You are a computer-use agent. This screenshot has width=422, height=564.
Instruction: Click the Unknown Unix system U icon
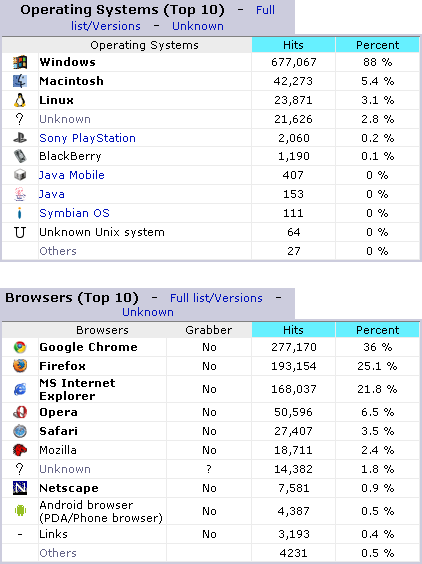(x=20, y=232)
